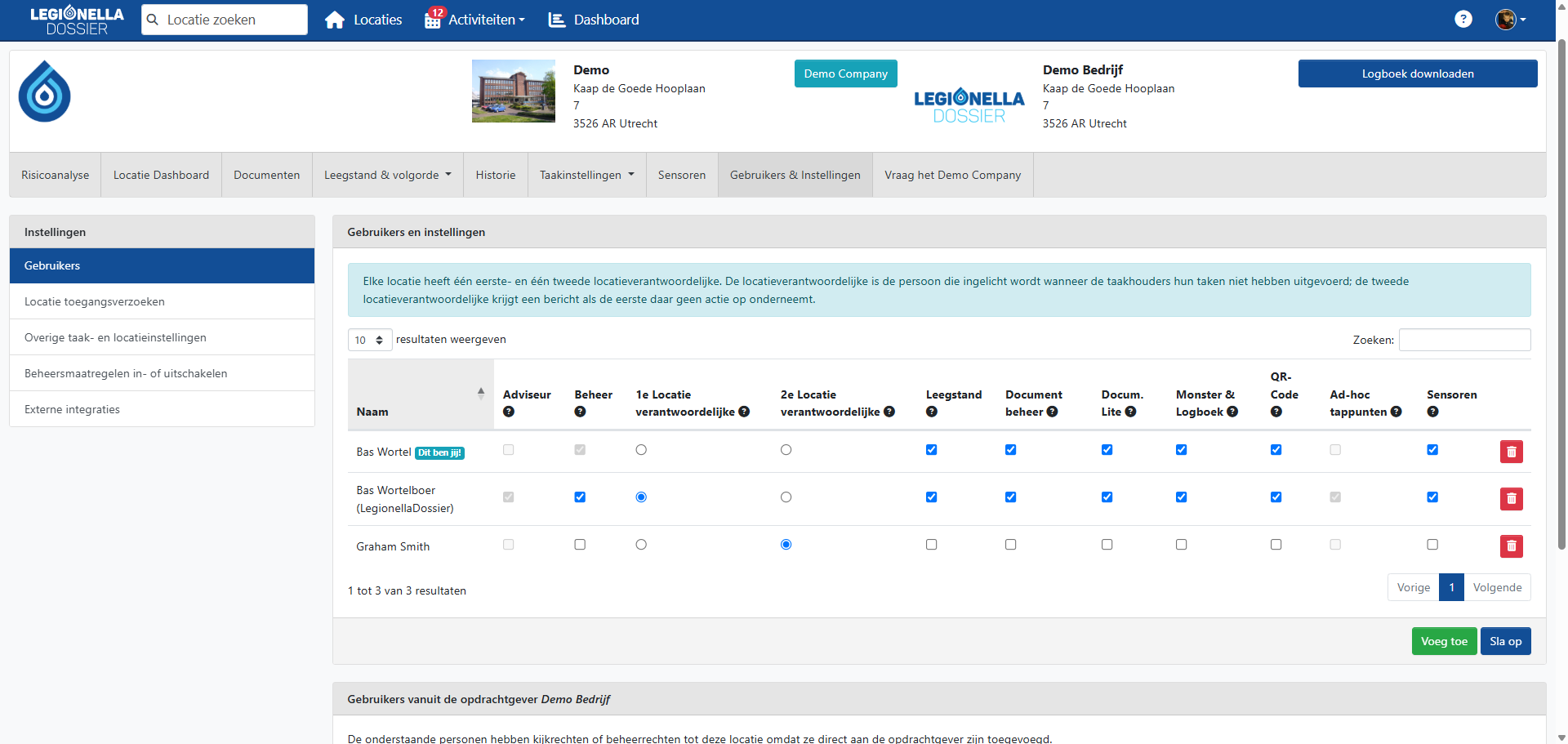This screenshot has width=1568, height=744.
Task: Click the Locaties home icon
Action: [335, 20]
